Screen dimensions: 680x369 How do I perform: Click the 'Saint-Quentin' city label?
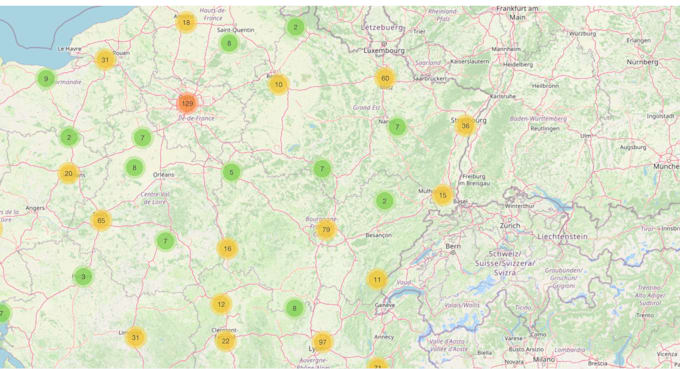(x=235, y=30)
